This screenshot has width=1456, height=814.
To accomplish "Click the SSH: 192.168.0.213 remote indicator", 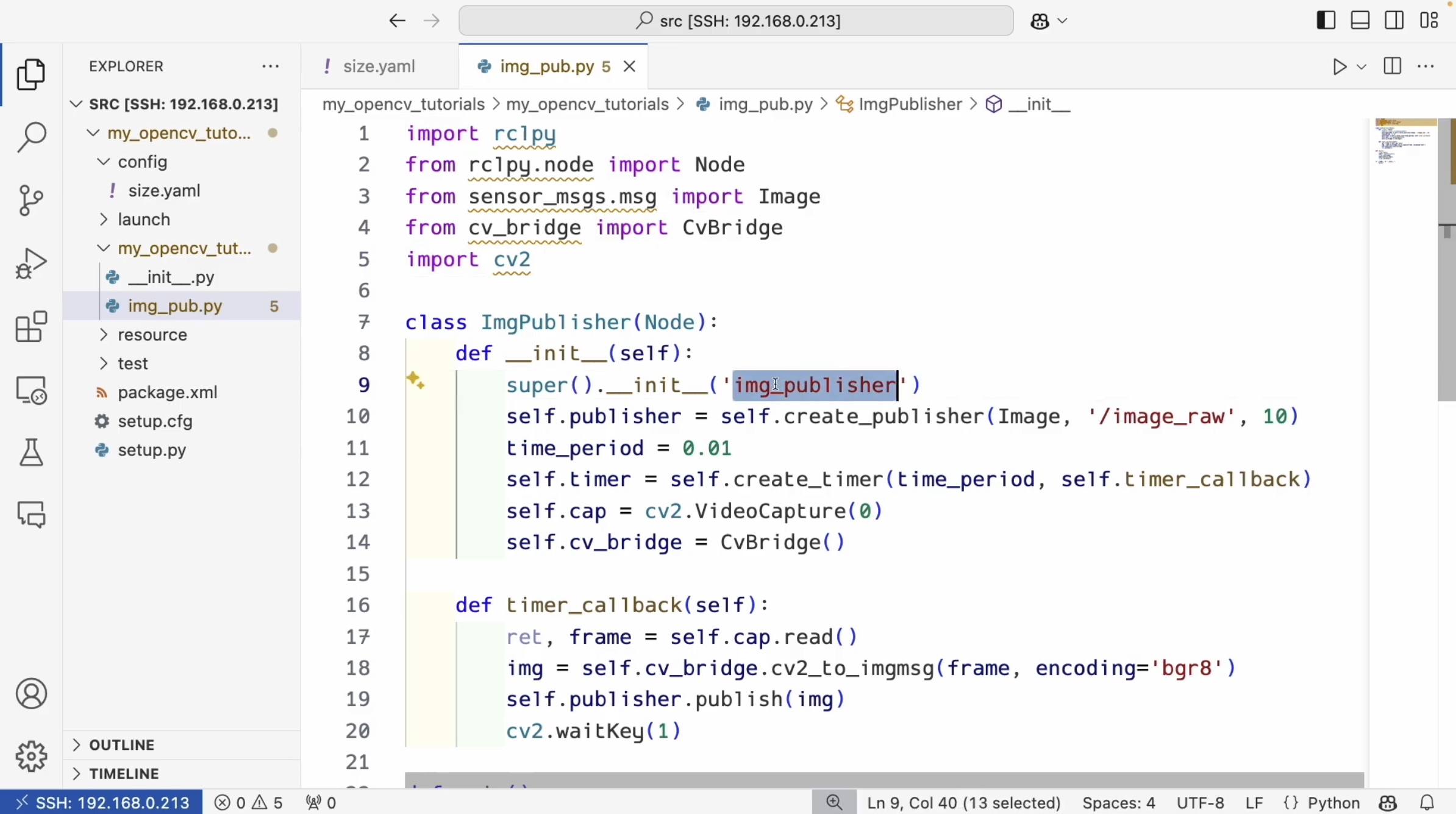I will point(101,802).
